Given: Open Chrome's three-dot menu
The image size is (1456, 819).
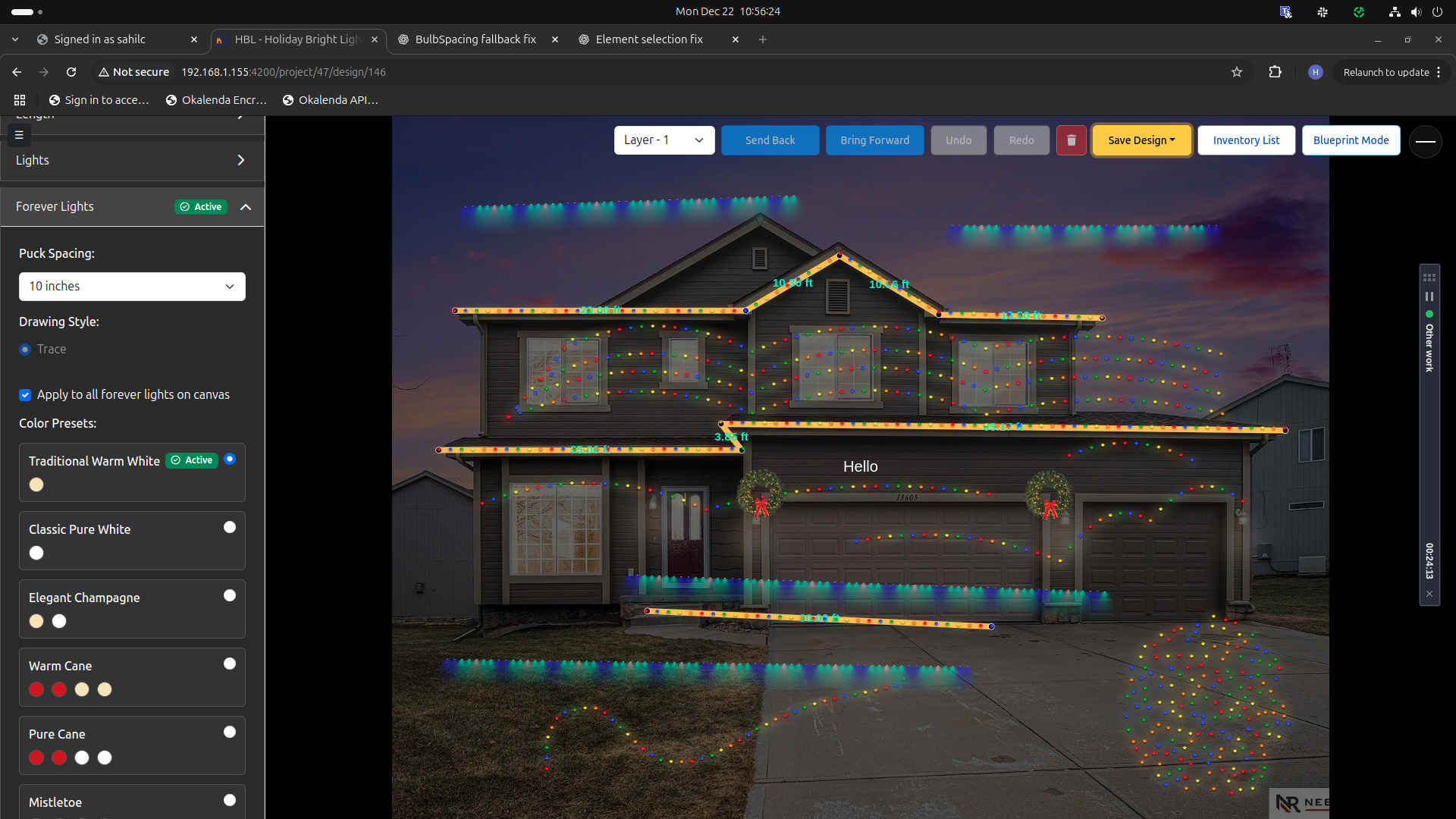Looking at the screenshot, I should [1439, 72].
